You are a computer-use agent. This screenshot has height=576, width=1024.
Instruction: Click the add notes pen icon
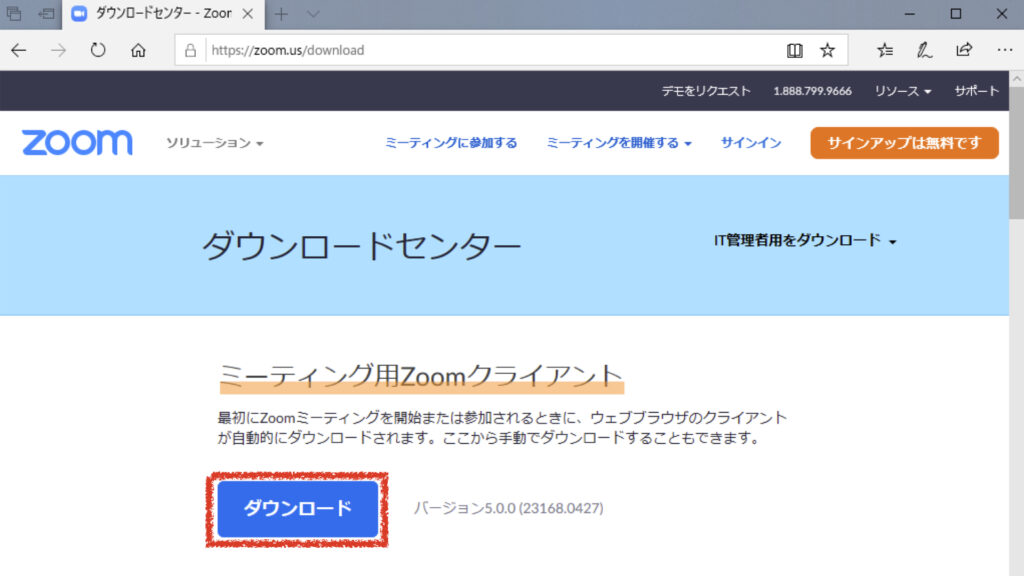click(925, 50)
